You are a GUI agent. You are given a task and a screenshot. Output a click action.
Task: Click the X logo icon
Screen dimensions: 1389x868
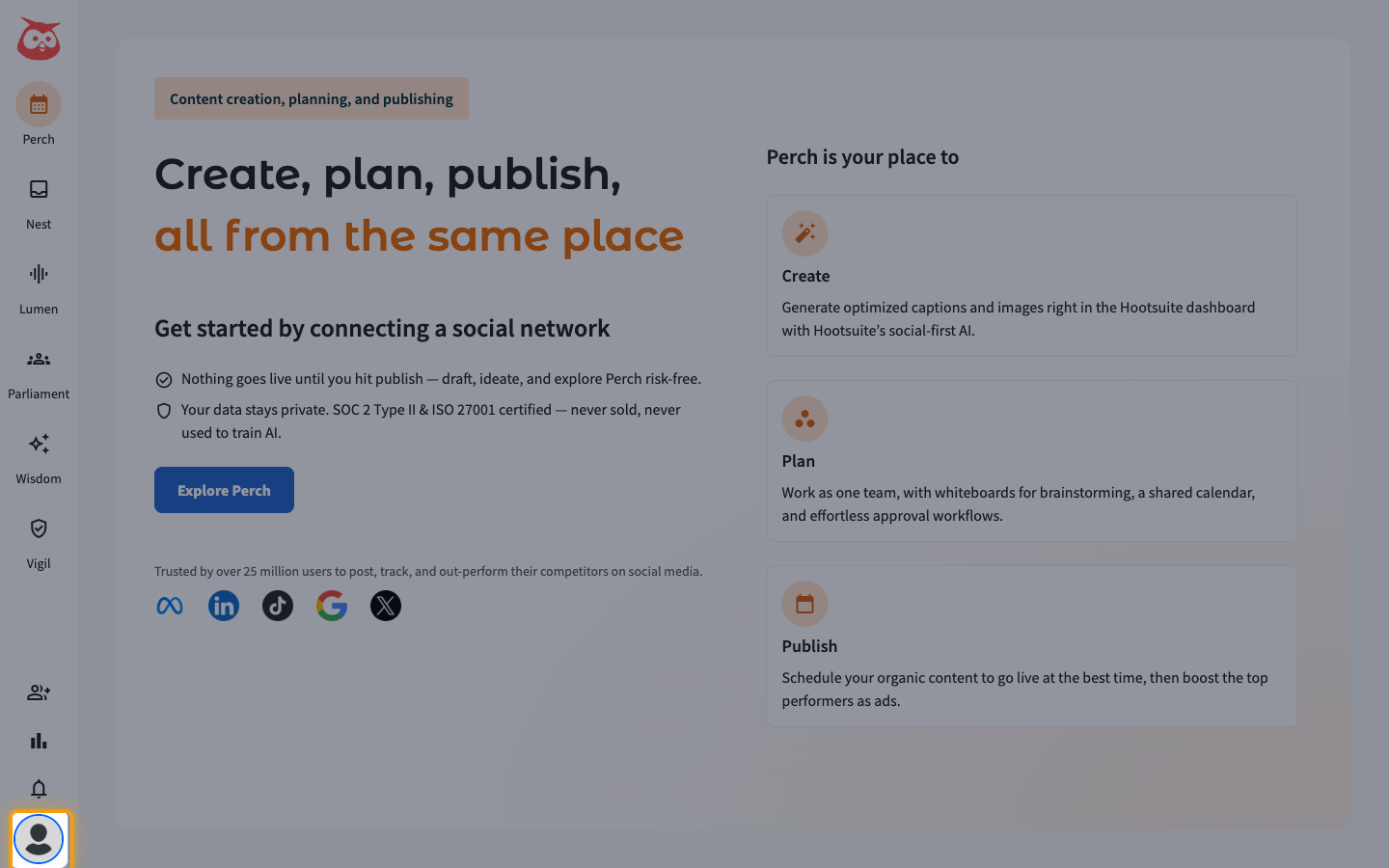click(x=386, y=606)
